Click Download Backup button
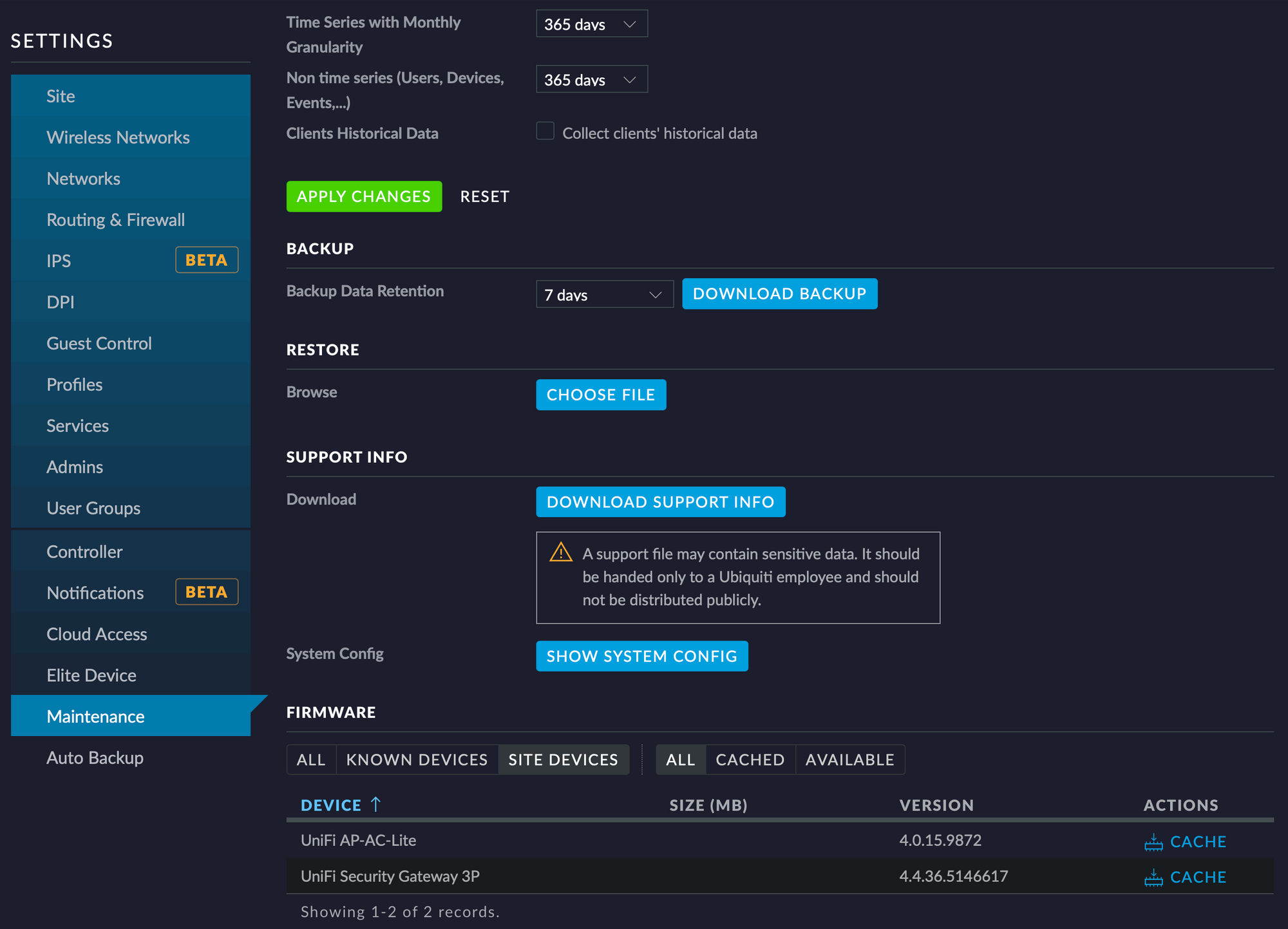The image size is (1288, 929). pos(779,294)
